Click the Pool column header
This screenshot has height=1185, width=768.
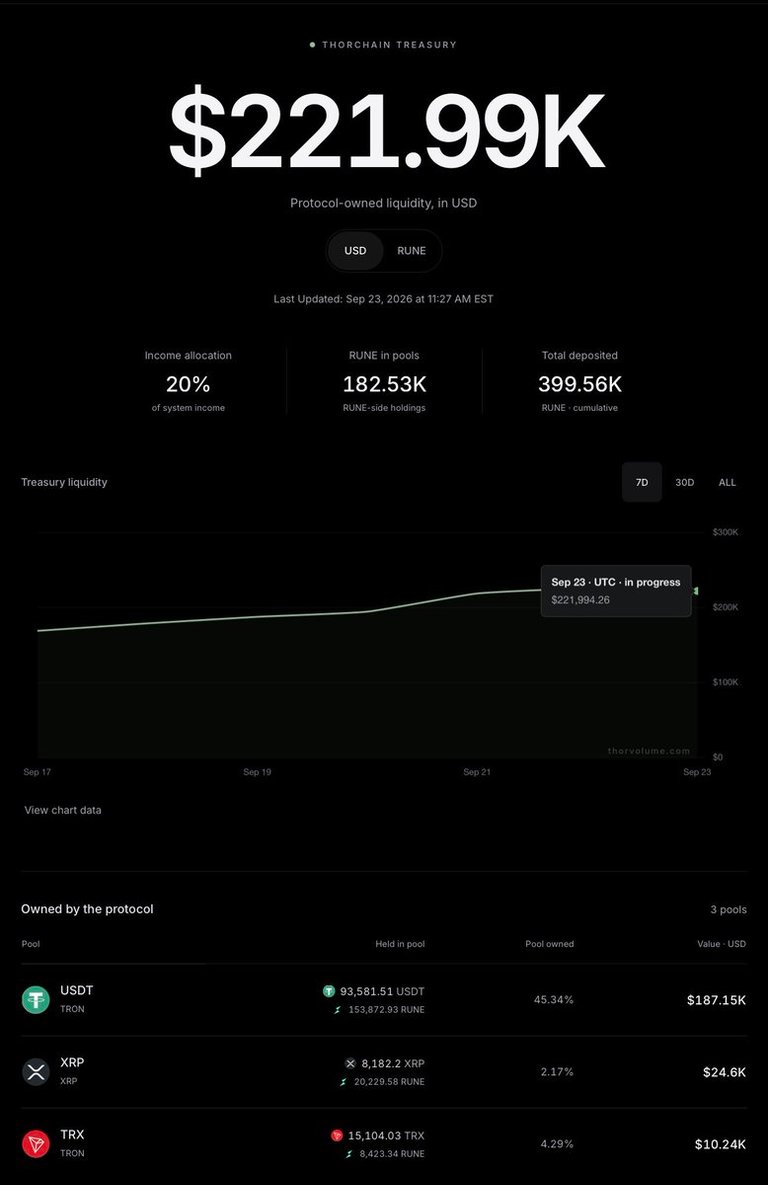(31, 944)
